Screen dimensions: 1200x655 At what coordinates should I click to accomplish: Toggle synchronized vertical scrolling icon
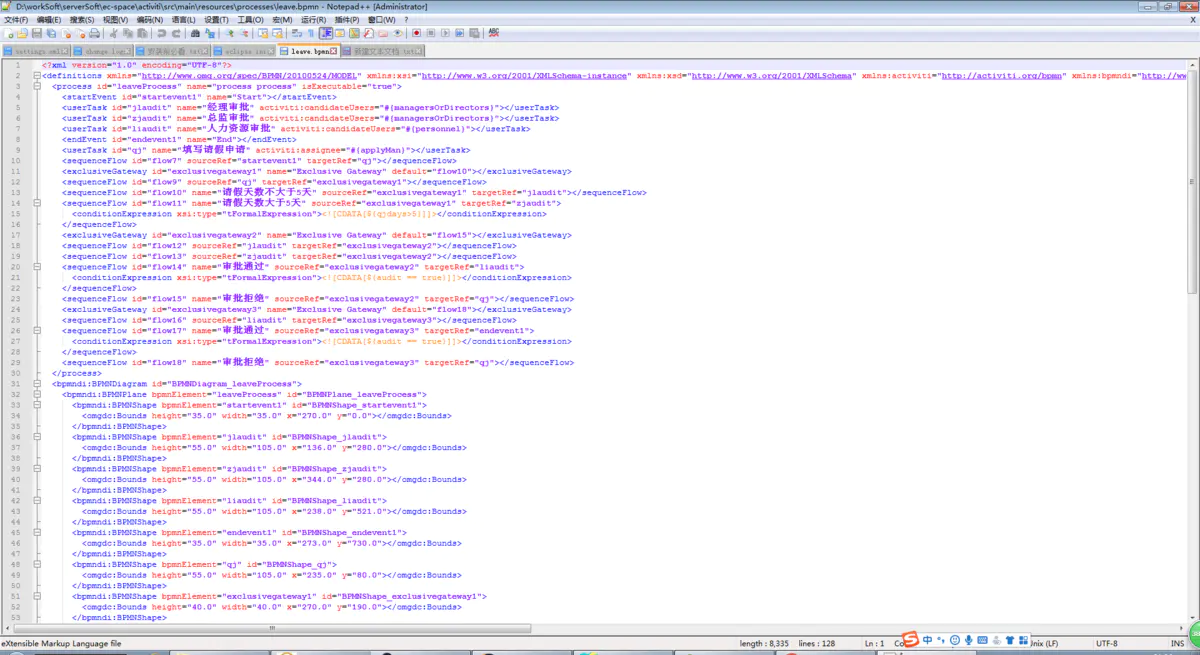[x=263, y=33]
